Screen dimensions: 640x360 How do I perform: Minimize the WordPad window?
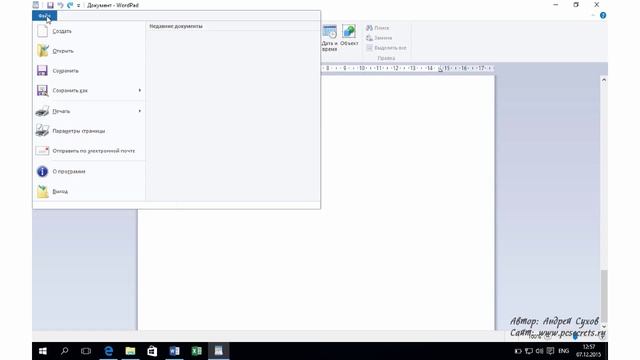click(556, 5)
